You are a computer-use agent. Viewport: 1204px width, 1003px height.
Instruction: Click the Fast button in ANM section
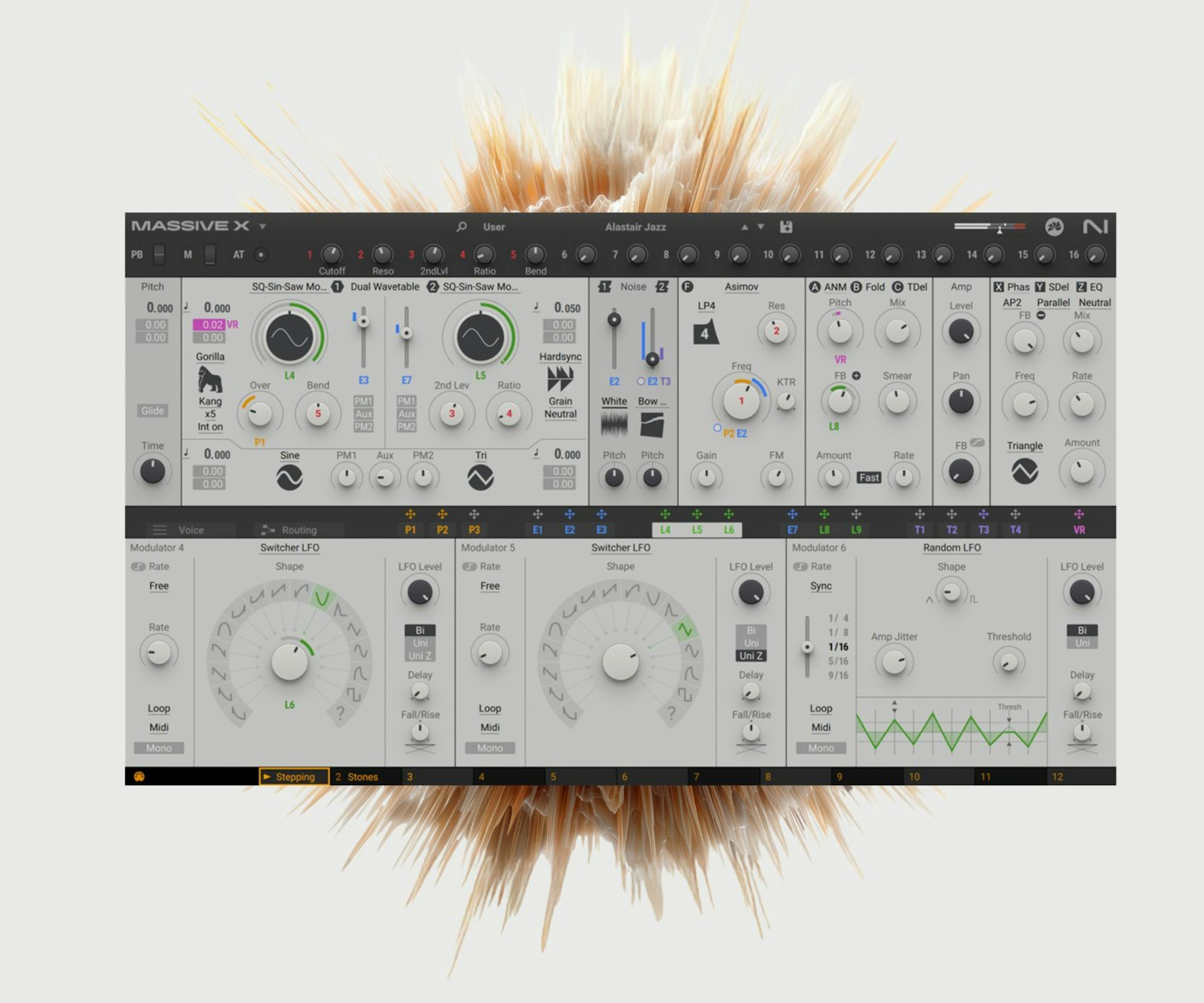pos(868,477)
